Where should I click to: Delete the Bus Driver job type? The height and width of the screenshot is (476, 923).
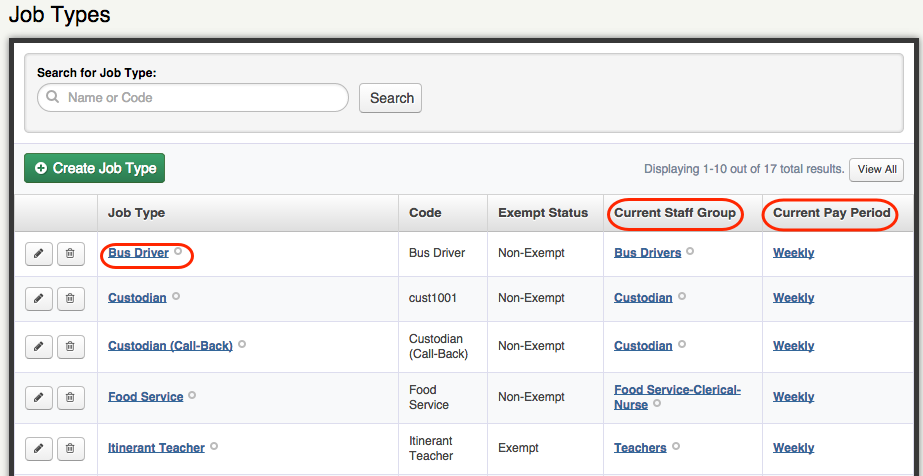(71, 254)
